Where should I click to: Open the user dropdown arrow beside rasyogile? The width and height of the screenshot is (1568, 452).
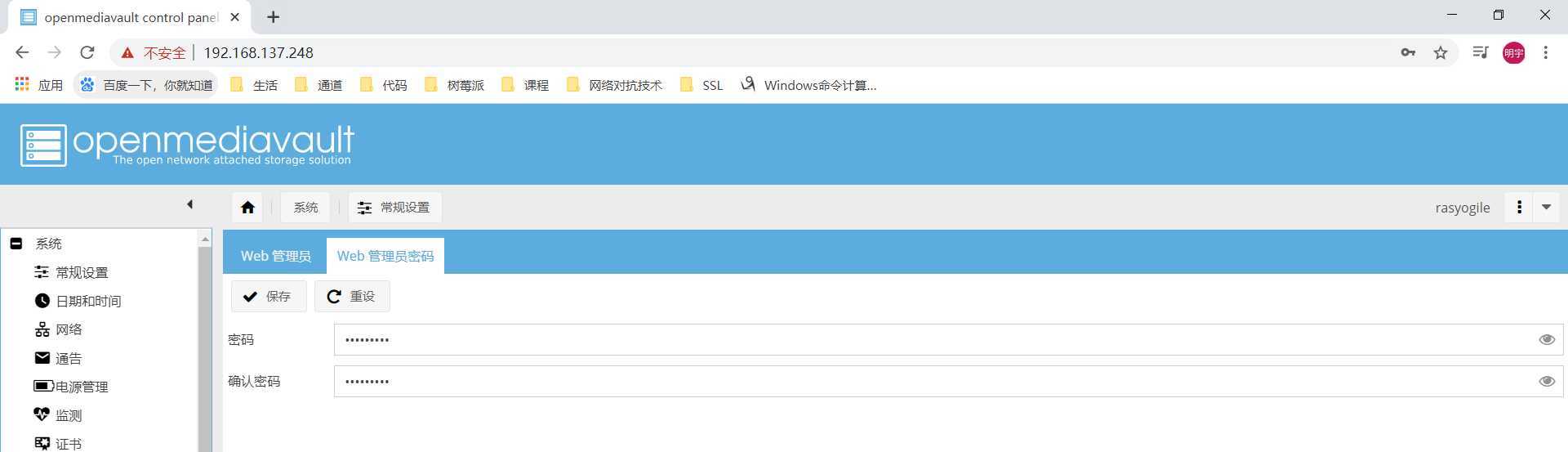click(1546, 208)
